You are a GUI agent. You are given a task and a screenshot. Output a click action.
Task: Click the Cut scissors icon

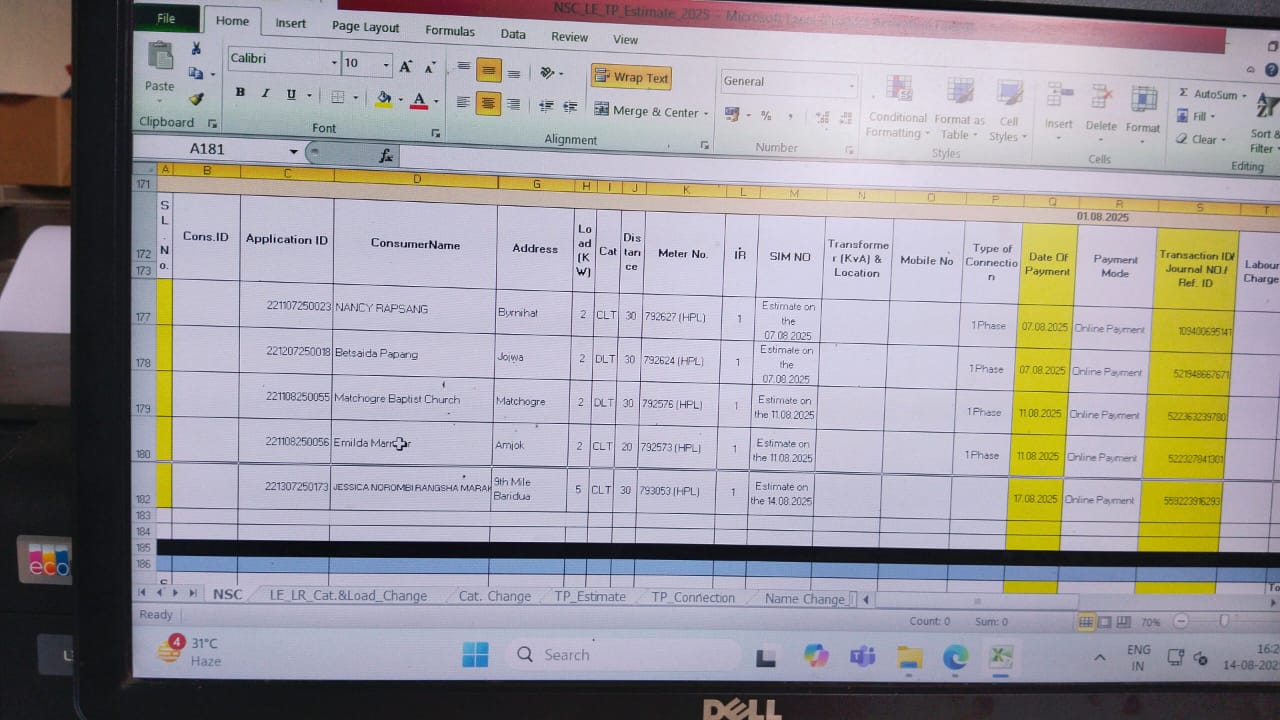click(196, 49)
